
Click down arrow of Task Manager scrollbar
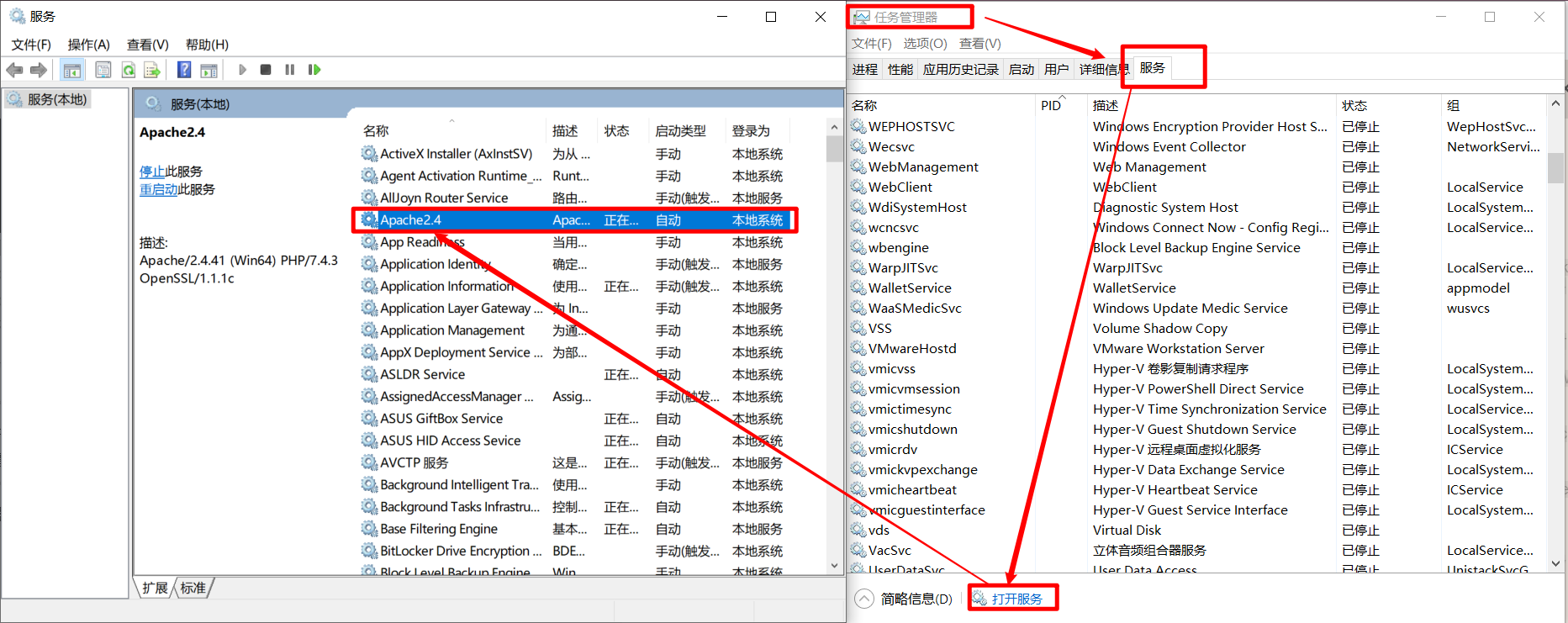click(1555, 563)
